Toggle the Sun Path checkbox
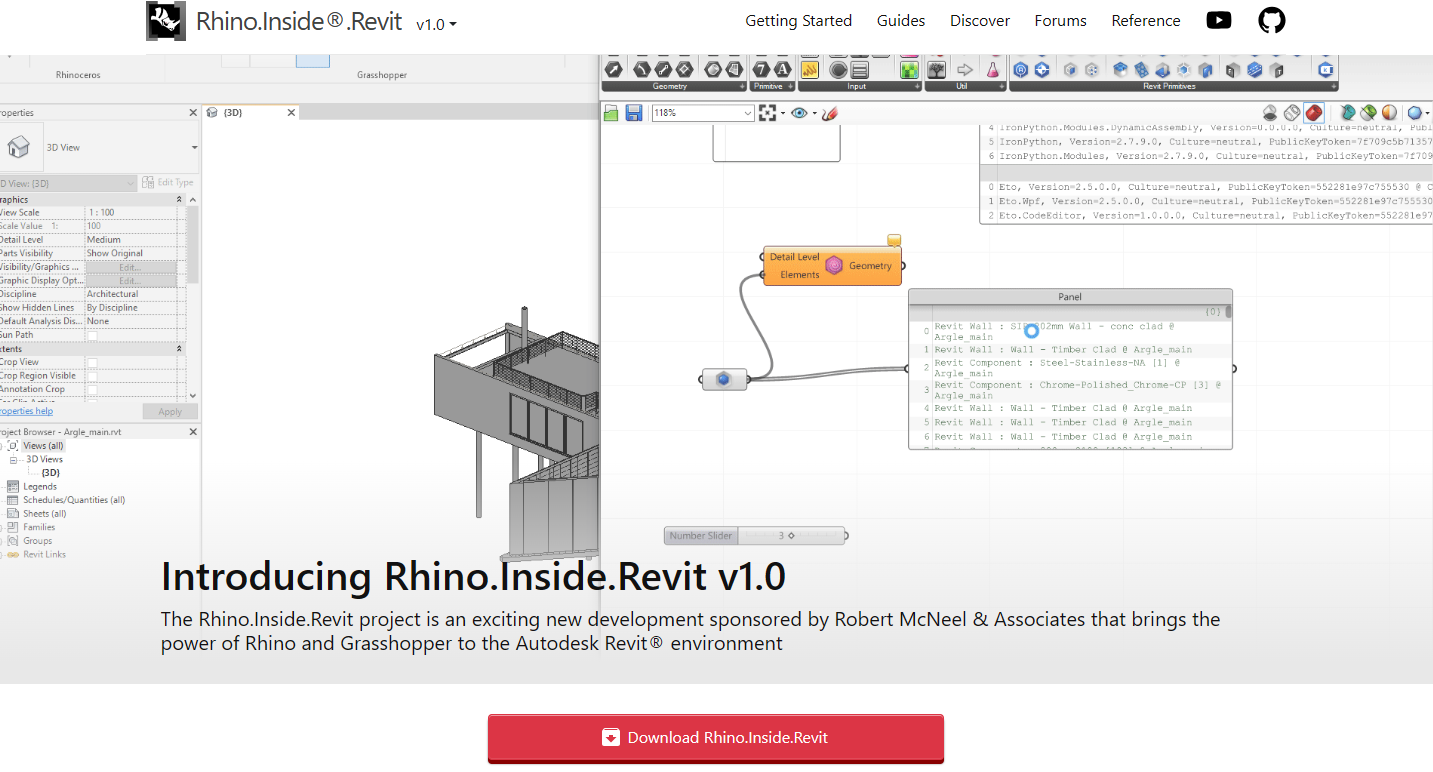Image resolution: width=1433 pixels, height=772 pixels. pyautogui.click(x=92, y=335)
